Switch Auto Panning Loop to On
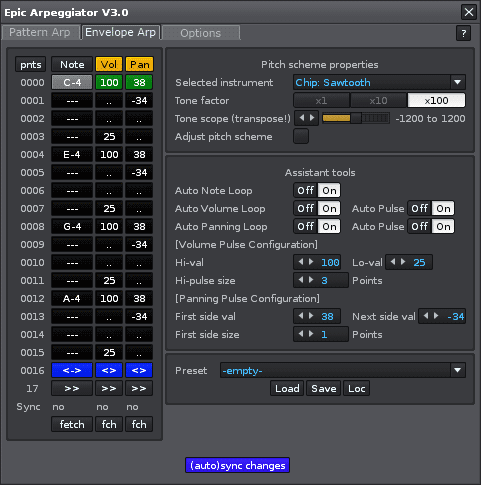The height and width of the screenshot is (485, 481). tap(329, 226)
